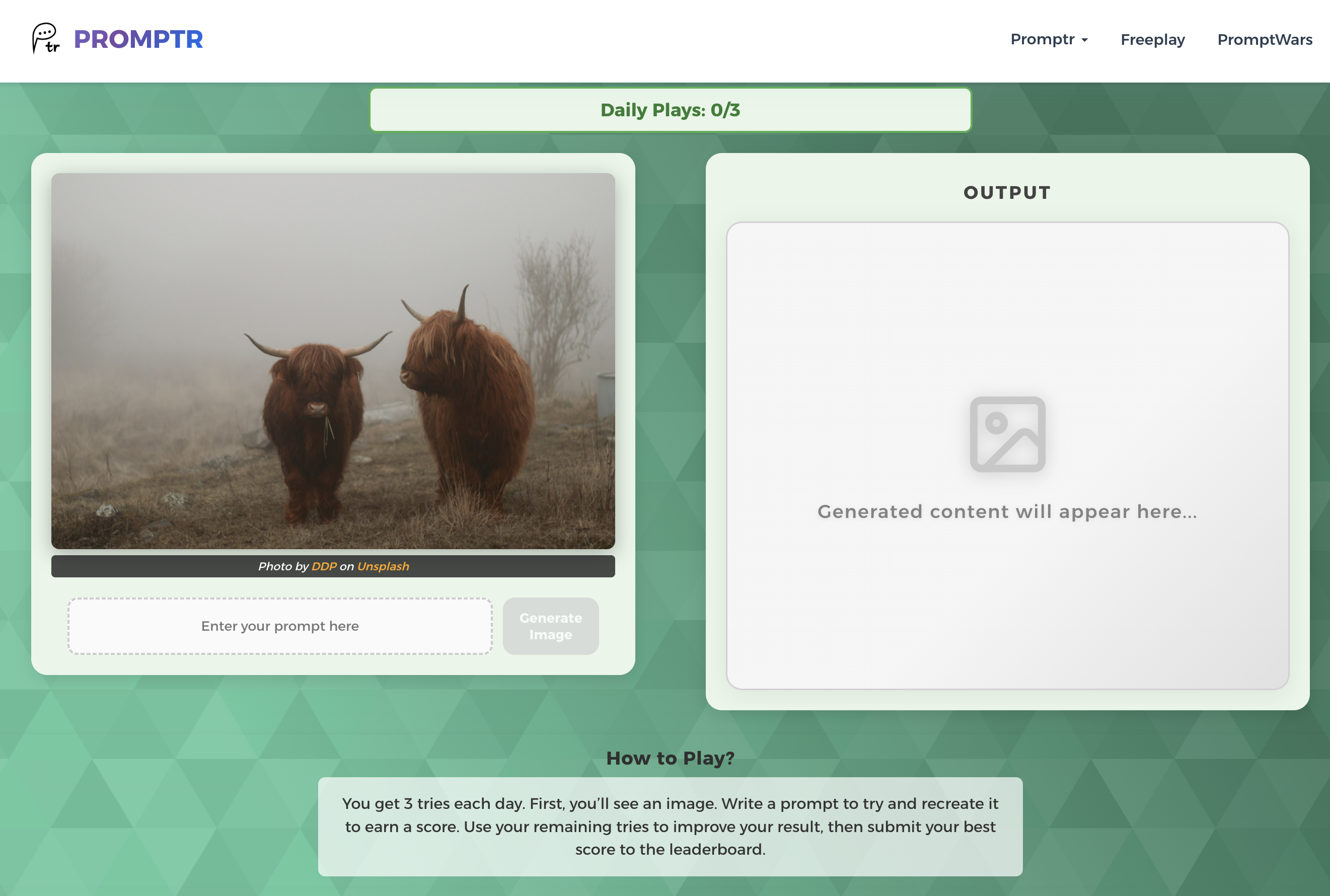Open the PromptWars page
The height and width of the screenshot is (896, 1330).
[1264, 39]
